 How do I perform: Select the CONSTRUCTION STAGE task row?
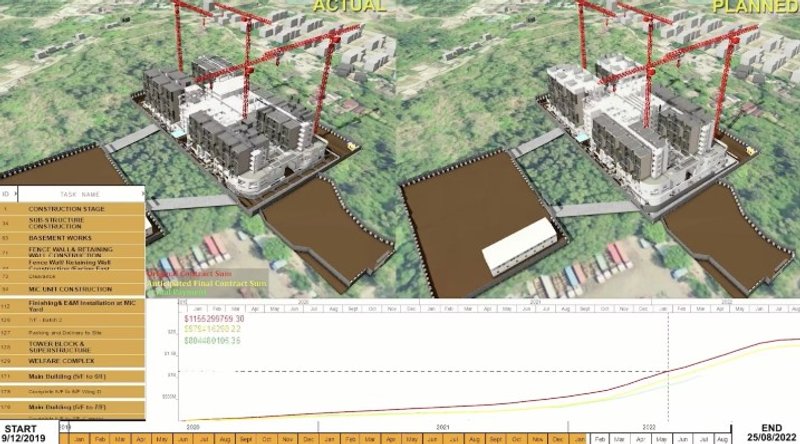[72, 209]
